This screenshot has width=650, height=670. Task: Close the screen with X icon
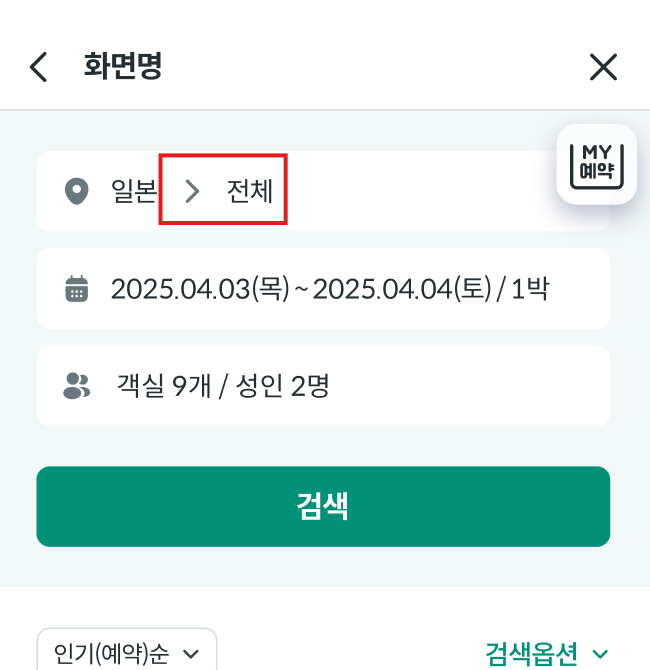click(603, 67)
